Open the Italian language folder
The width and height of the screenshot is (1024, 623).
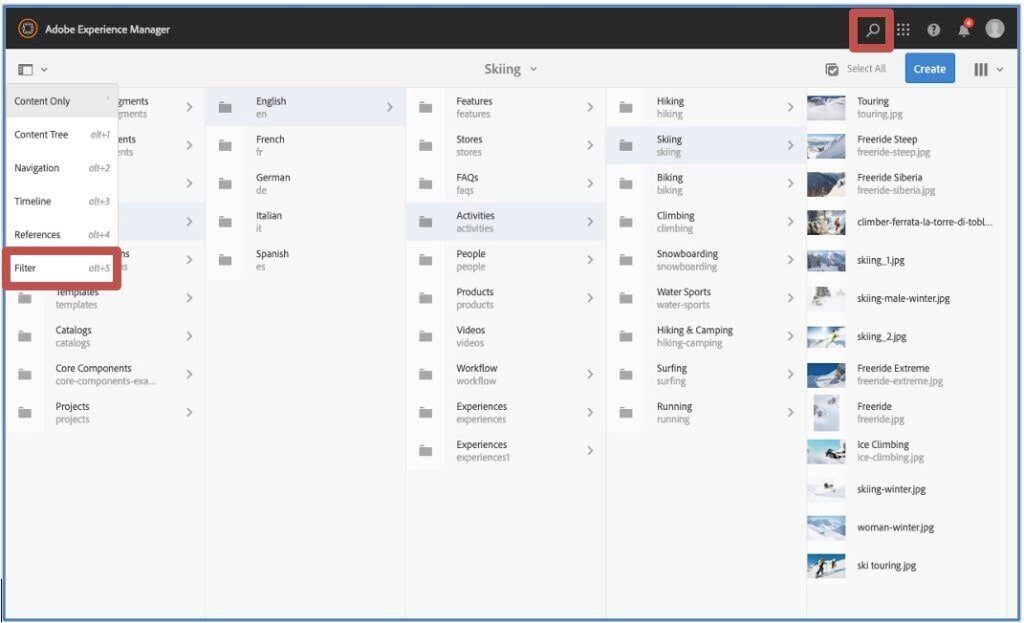(x=305, y=221)
